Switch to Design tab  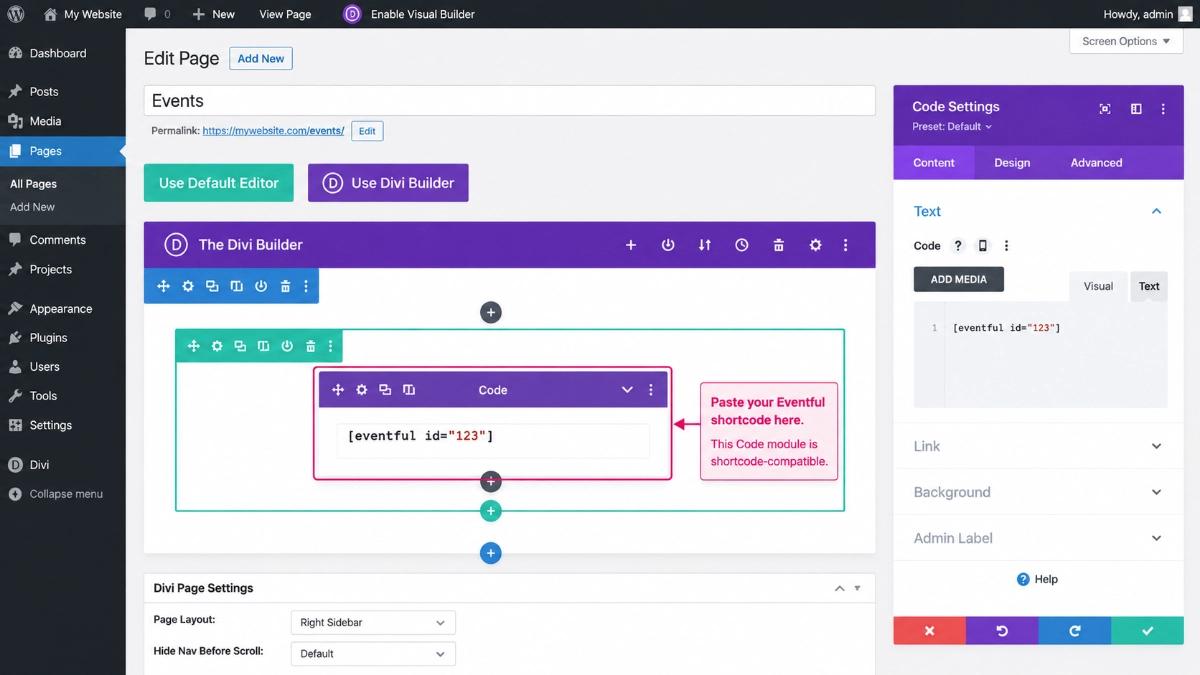[1012, 163]
